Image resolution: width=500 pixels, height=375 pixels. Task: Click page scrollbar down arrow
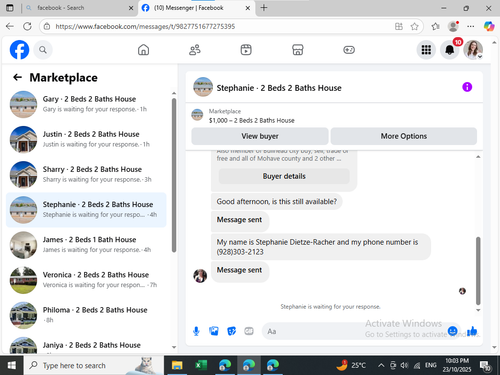[x=494, y=347]
